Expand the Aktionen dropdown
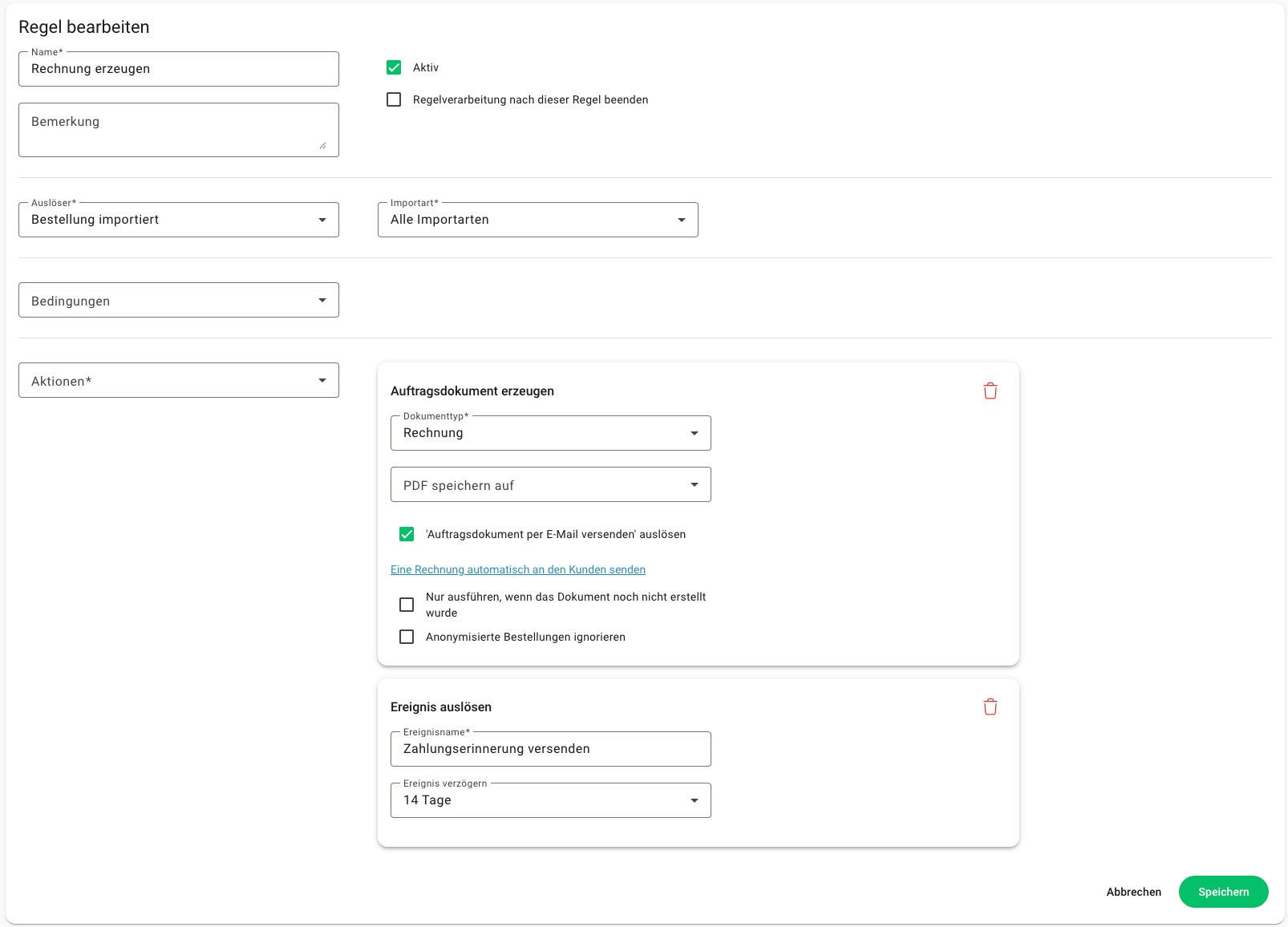Screen dimensions: 1288x927 (x=179, y=380)
